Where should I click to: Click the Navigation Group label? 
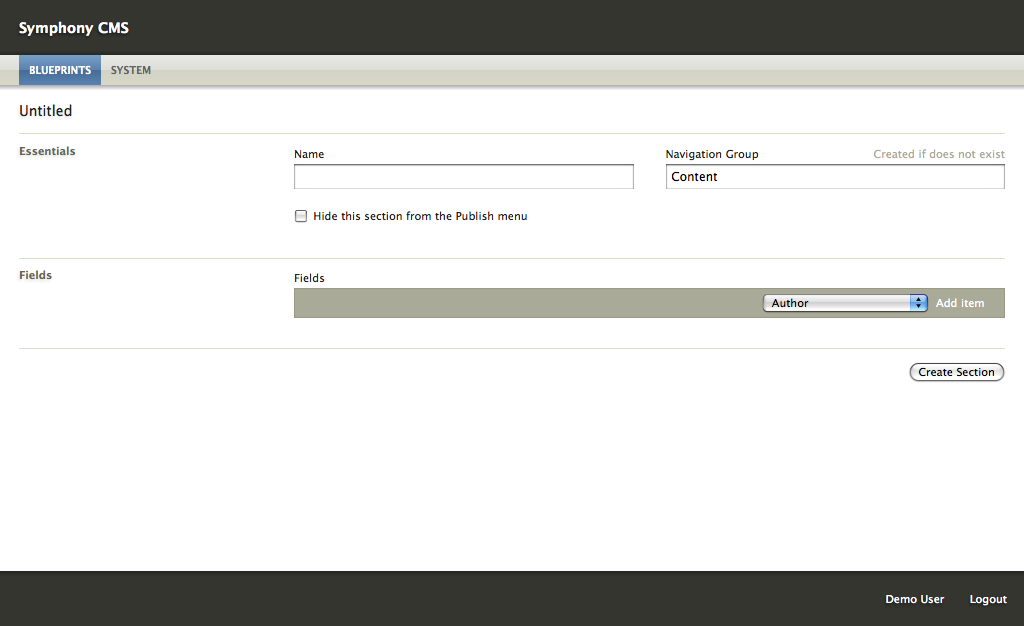(712, 154)
